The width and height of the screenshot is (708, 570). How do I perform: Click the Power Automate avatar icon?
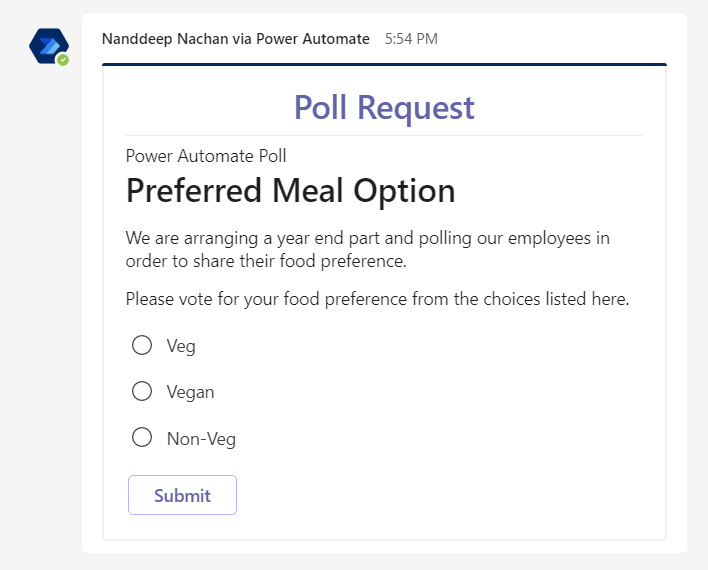pos(47,45)
